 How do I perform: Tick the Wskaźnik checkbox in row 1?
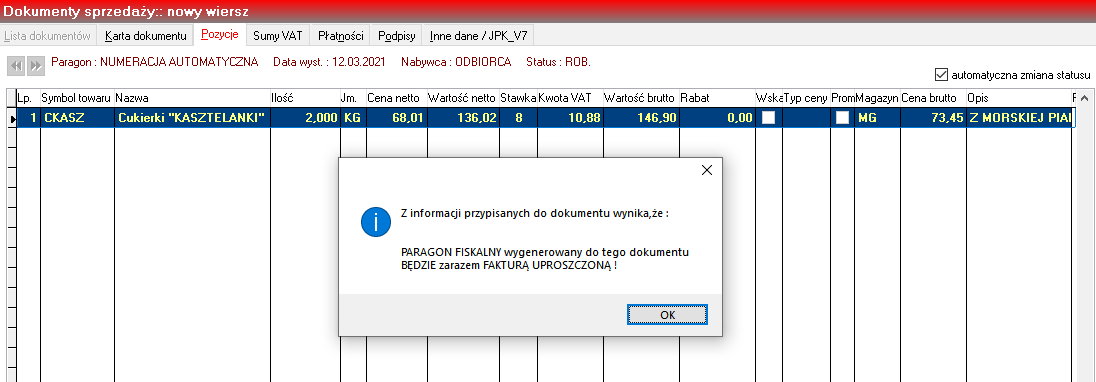[x=768, y=118]
